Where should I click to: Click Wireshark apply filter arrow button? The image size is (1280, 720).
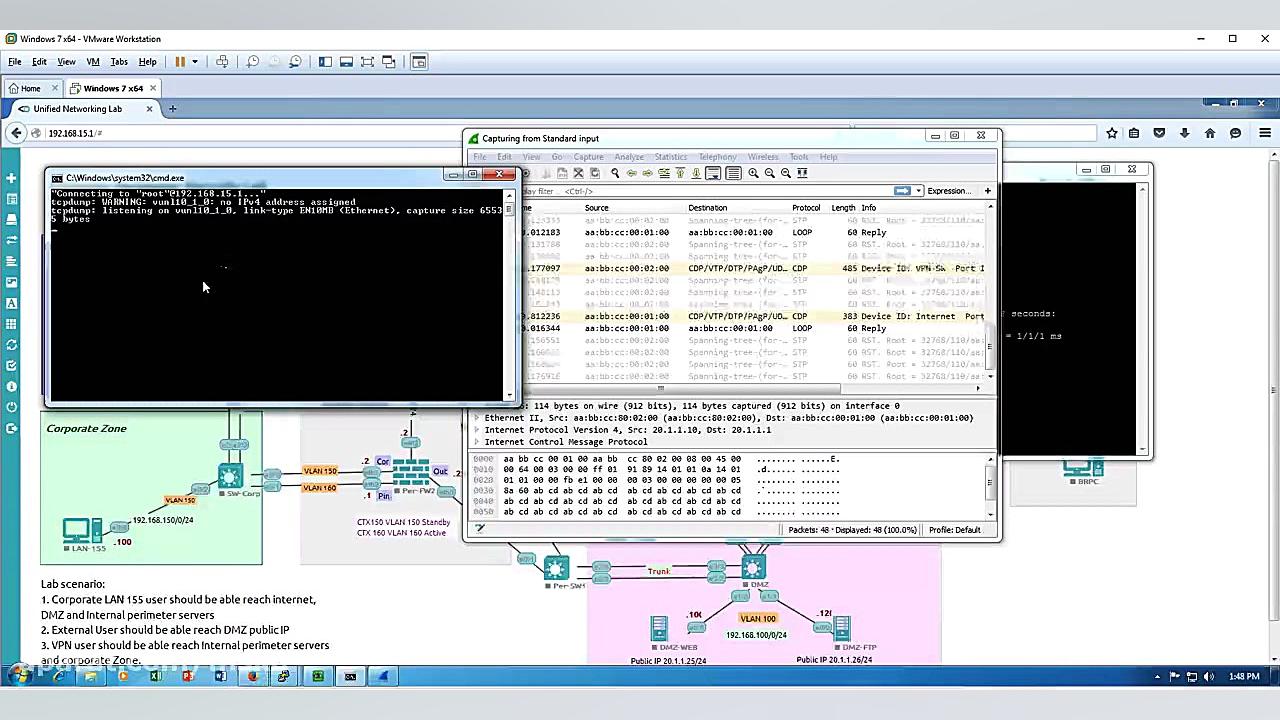coord(902,191)
